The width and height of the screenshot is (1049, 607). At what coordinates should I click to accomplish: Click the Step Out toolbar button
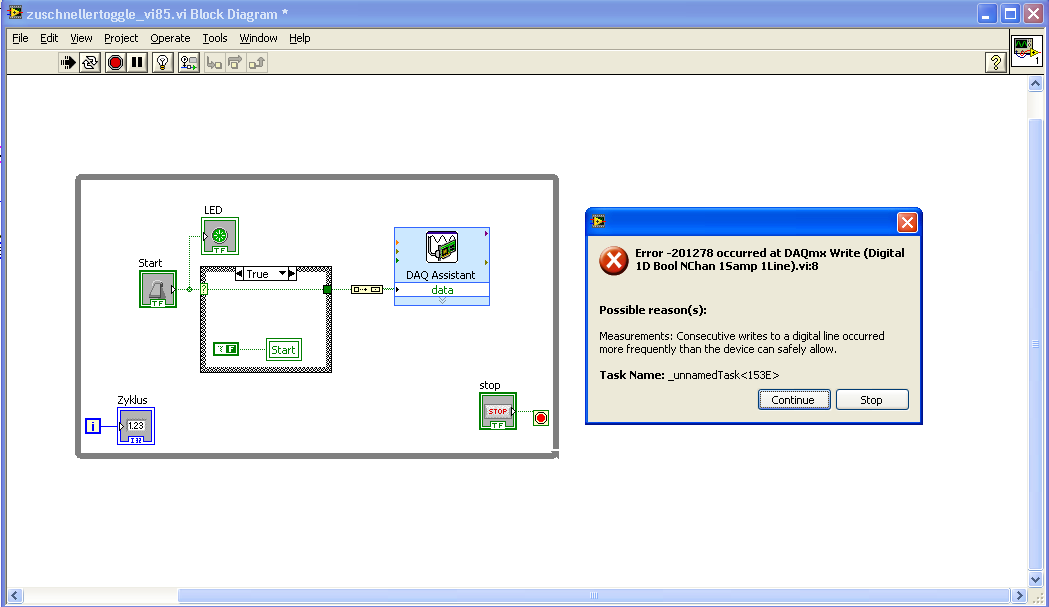tap(258, 63)
